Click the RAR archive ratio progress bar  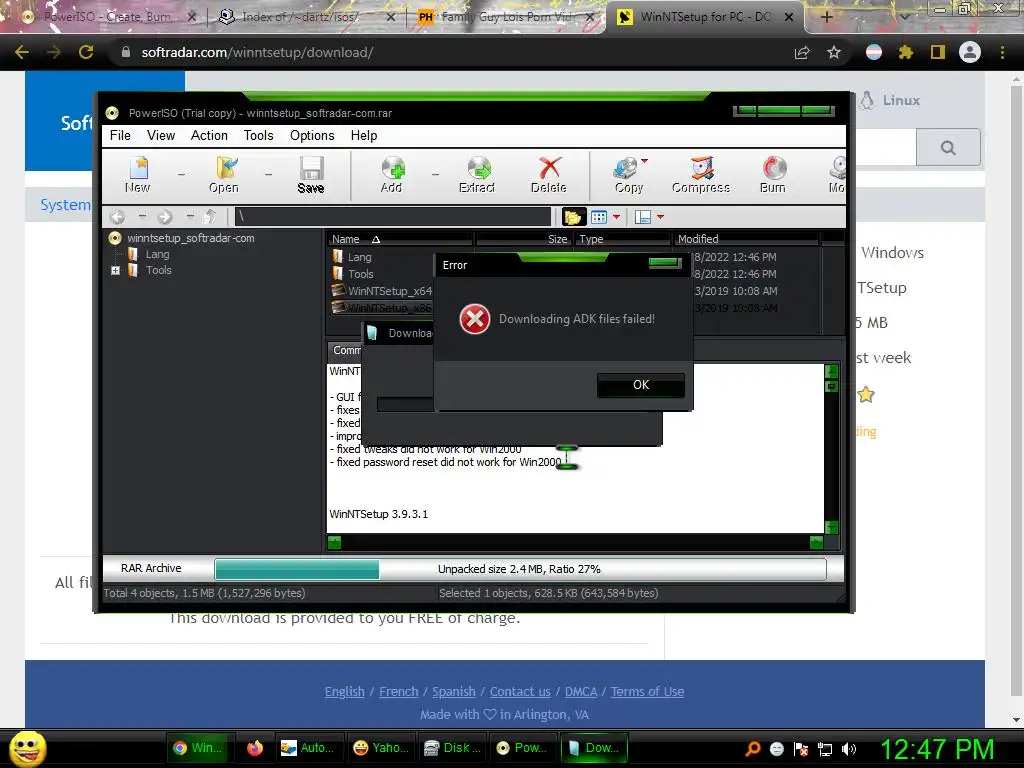tap(520, 569)
